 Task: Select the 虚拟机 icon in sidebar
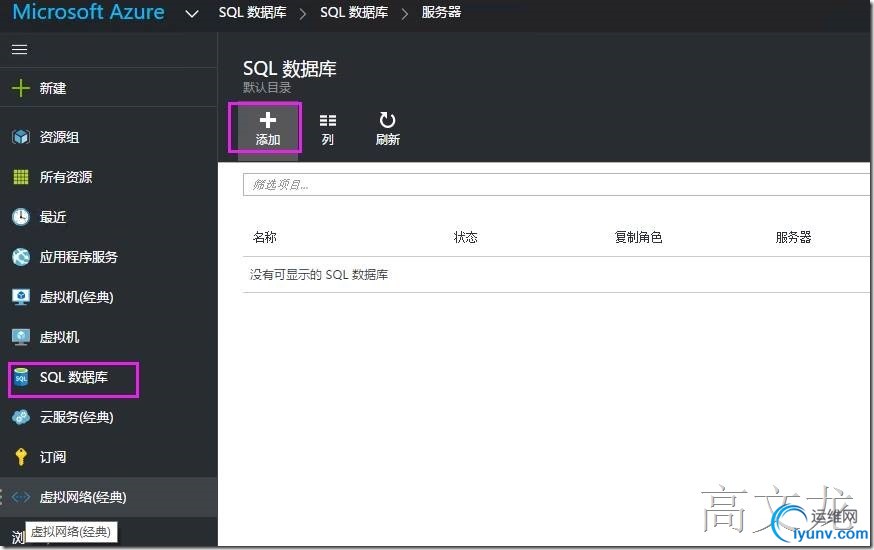coord(21,337)
